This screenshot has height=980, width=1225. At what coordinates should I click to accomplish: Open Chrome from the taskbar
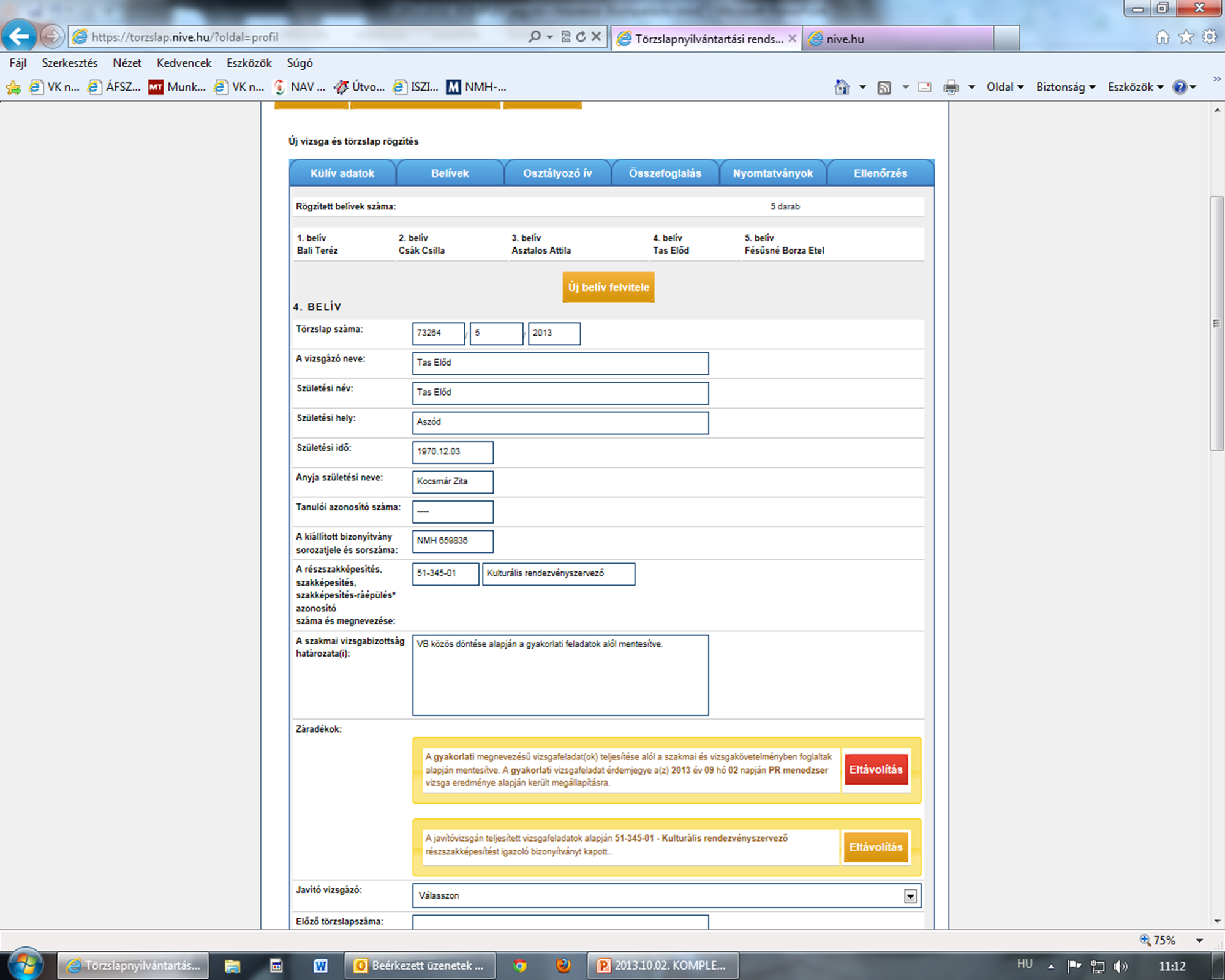pyautogui.click(x=520, y=966)
